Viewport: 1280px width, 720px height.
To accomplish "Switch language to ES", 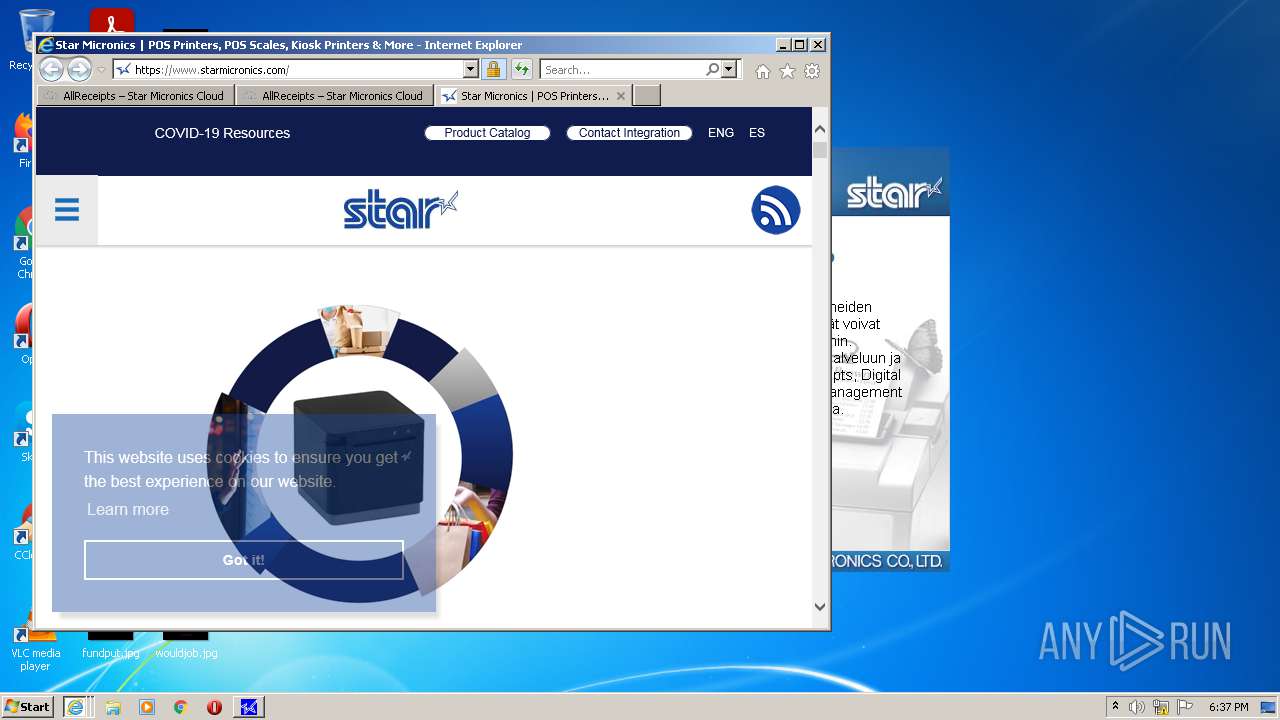I will (757, 133).
